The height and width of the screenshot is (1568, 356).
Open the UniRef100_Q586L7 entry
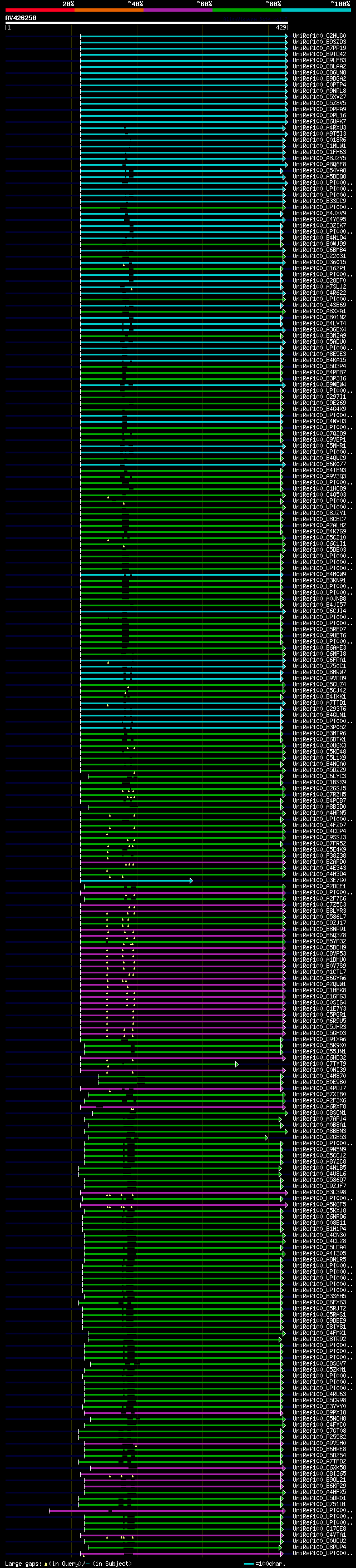point(319,917)
